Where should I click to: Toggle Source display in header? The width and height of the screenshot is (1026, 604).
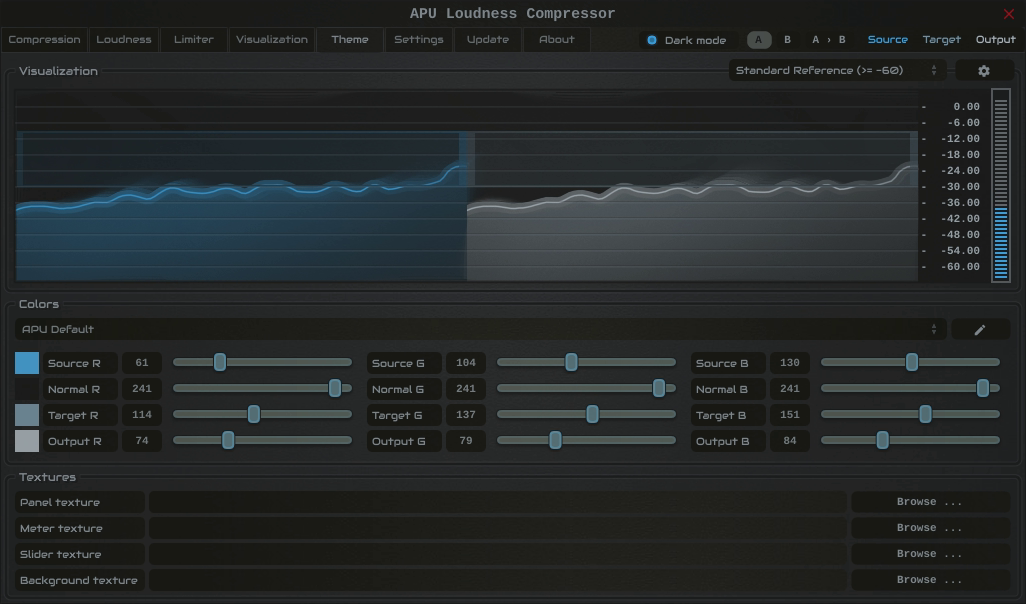887,40
